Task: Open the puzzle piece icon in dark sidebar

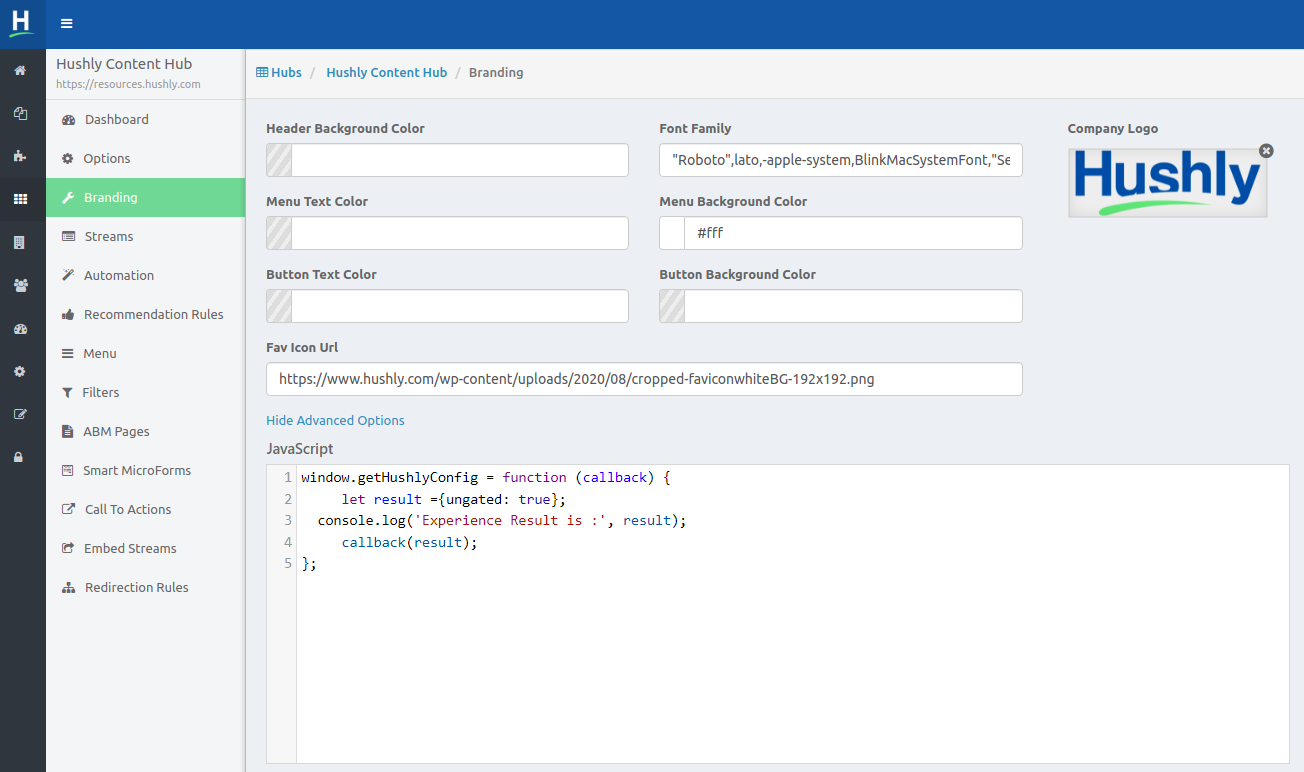Action: [20, 156]
